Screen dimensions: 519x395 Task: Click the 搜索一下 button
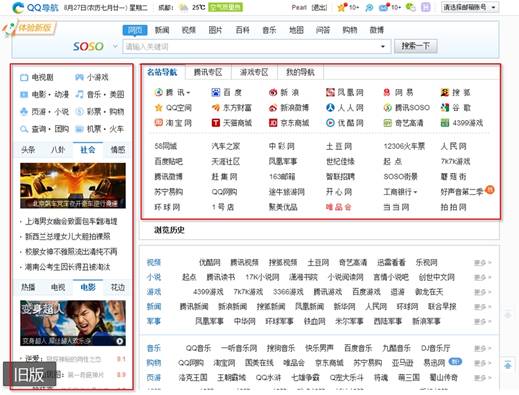click(415, 46)
